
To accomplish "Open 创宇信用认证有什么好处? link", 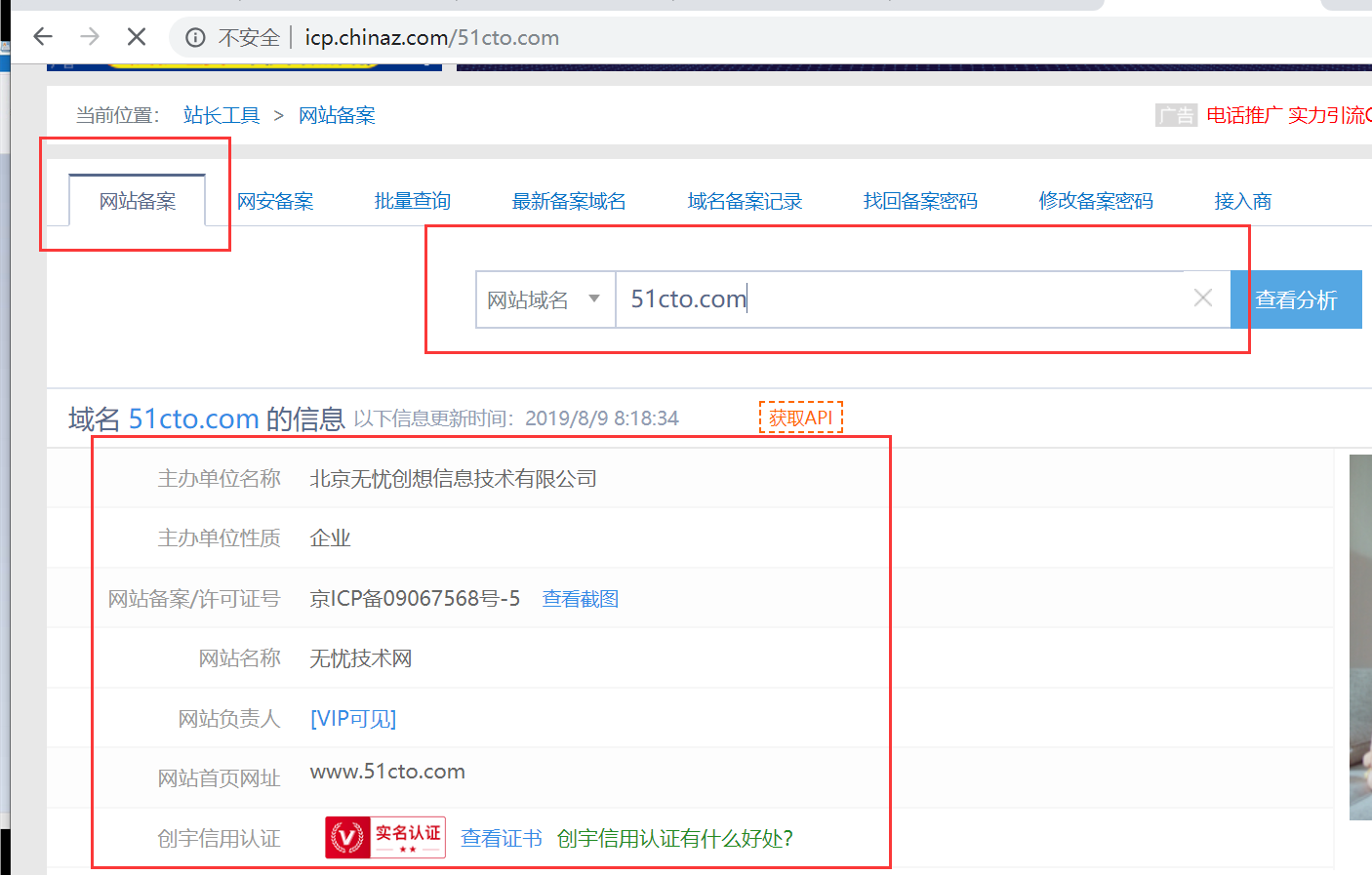I will 675,839.
